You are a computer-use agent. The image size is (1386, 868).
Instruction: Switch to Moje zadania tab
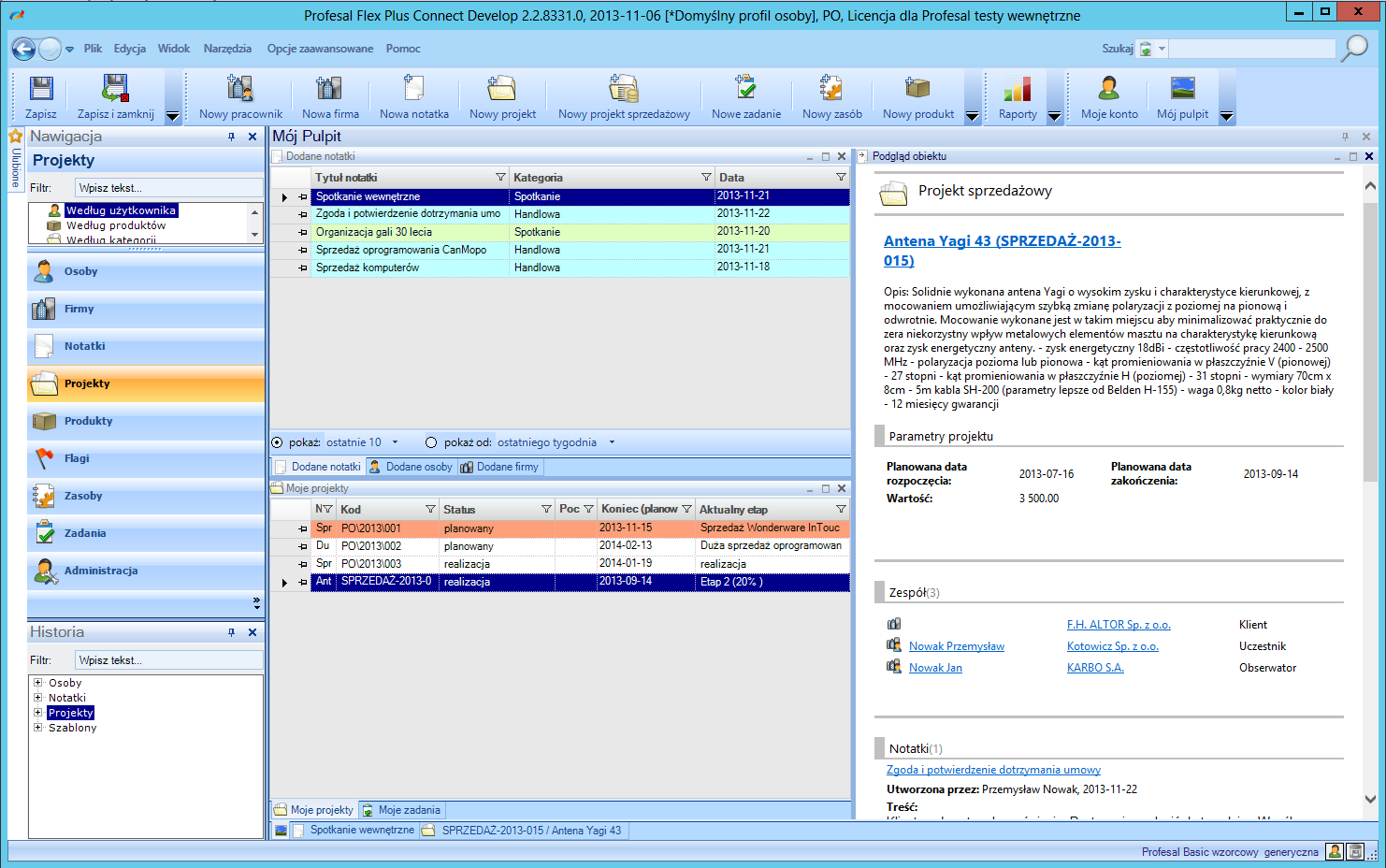401,810
